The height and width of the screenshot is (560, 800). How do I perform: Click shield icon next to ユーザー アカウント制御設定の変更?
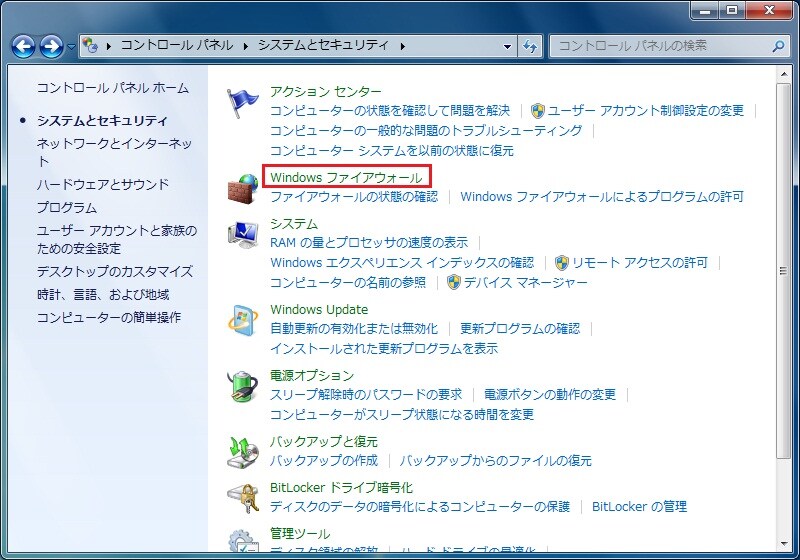(x=538, y=111)
